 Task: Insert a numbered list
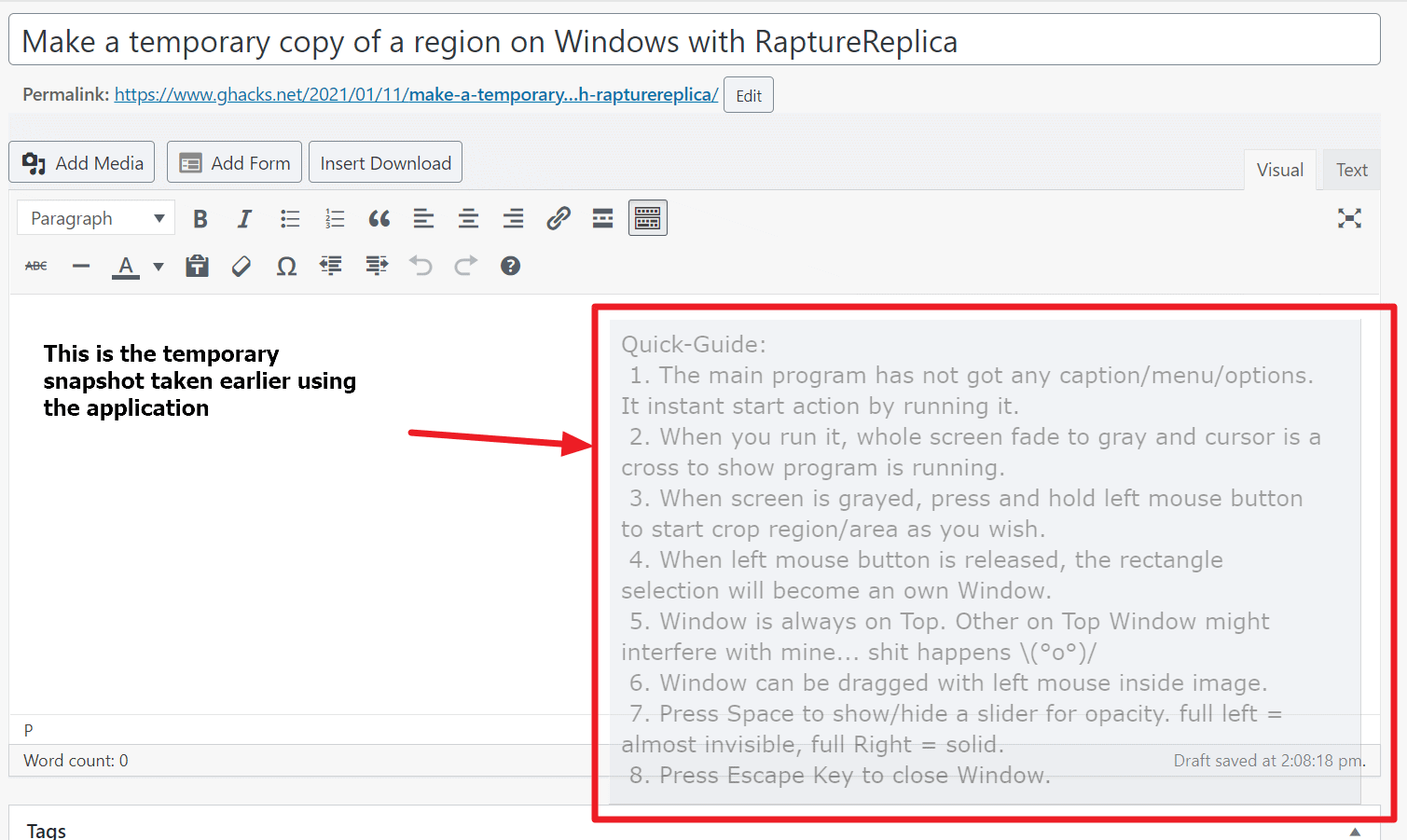coord(335,219)
